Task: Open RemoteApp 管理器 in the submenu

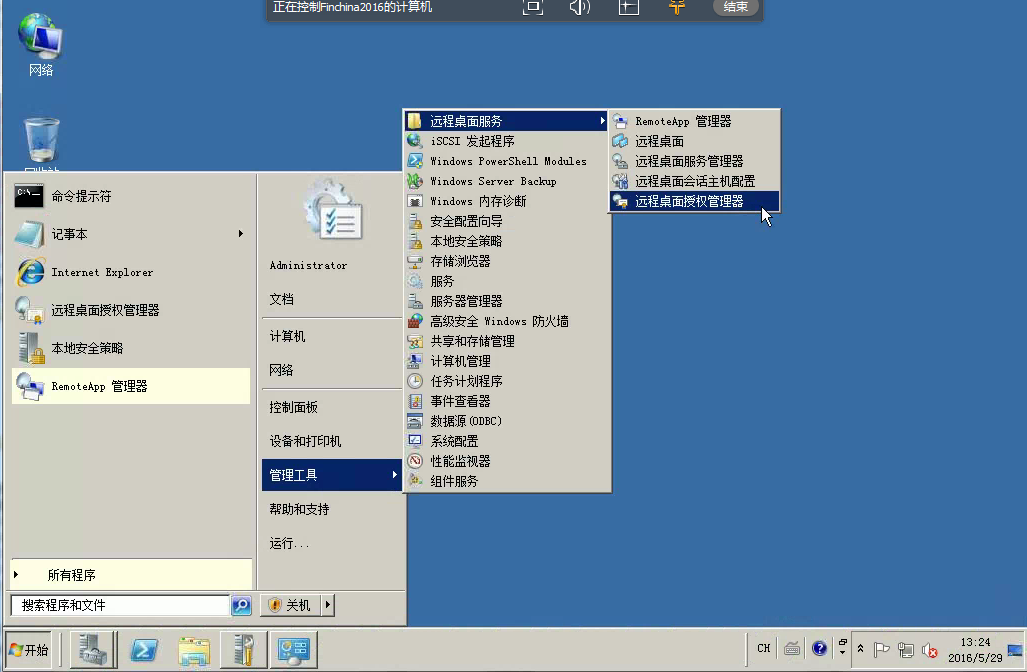Action: click(x=694, y=121)
